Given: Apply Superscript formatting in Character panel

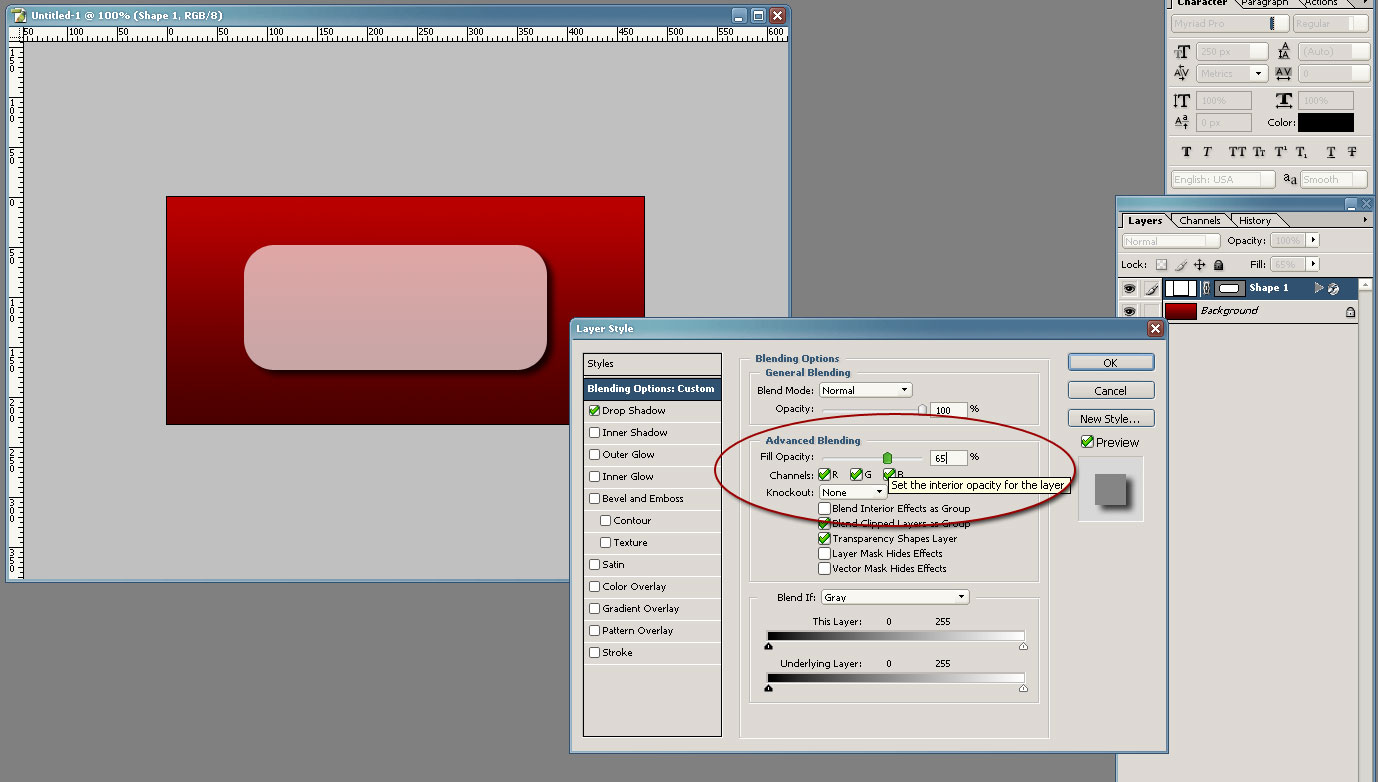Looking at the screenshot, I should pyautogui.click(x=1282, y=152).
